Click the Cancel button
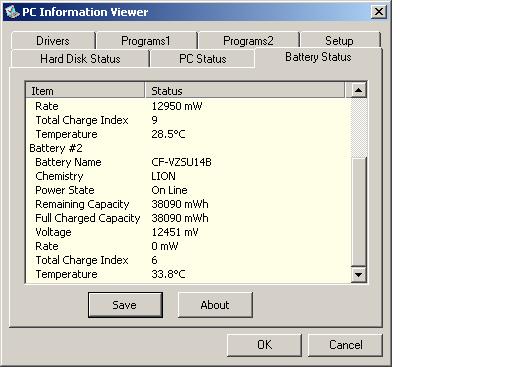The width and height of the screenshot is (512, 384). [x=345, y=345]
